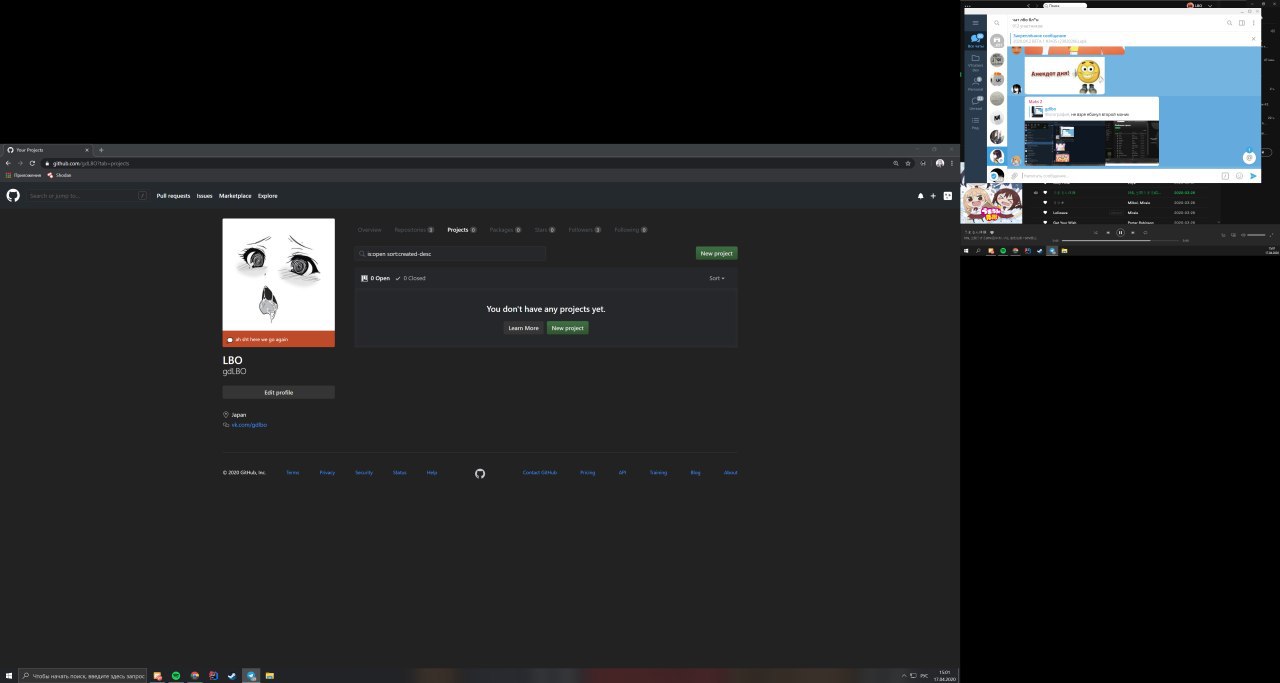Switch to the Stars profile tab
The image size is (1280, 683).
click(x=544, y=230)
